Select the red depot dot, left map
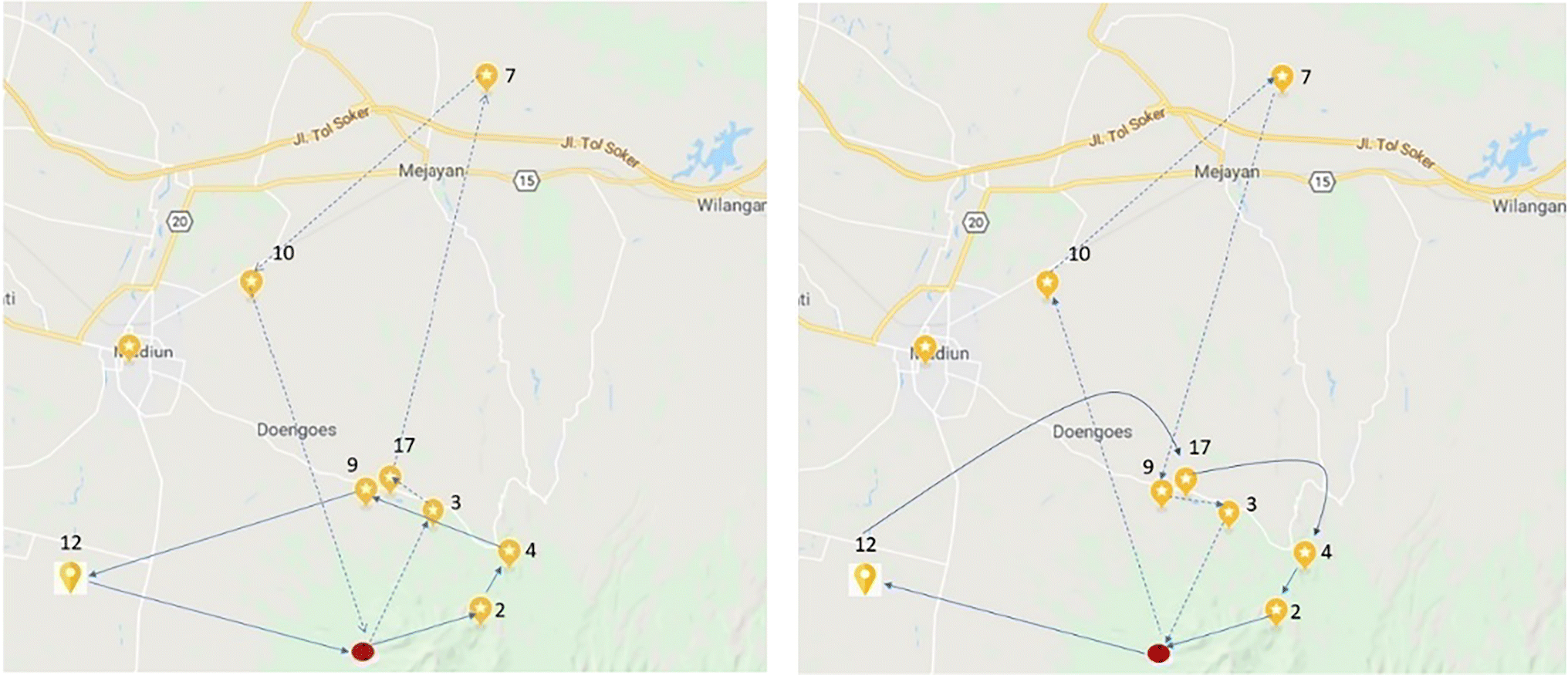Viewport: 1568px width, 675px height. click(363, 652)
